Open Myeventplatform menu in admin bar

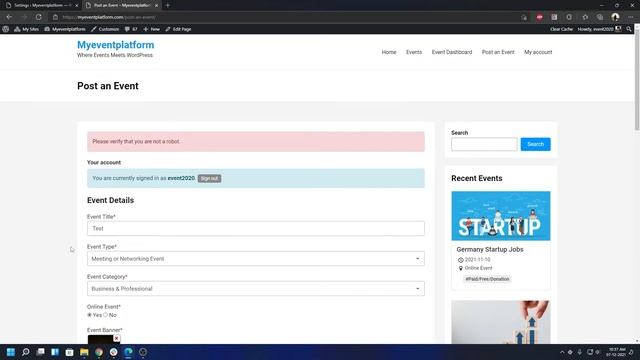click(65, 29)
